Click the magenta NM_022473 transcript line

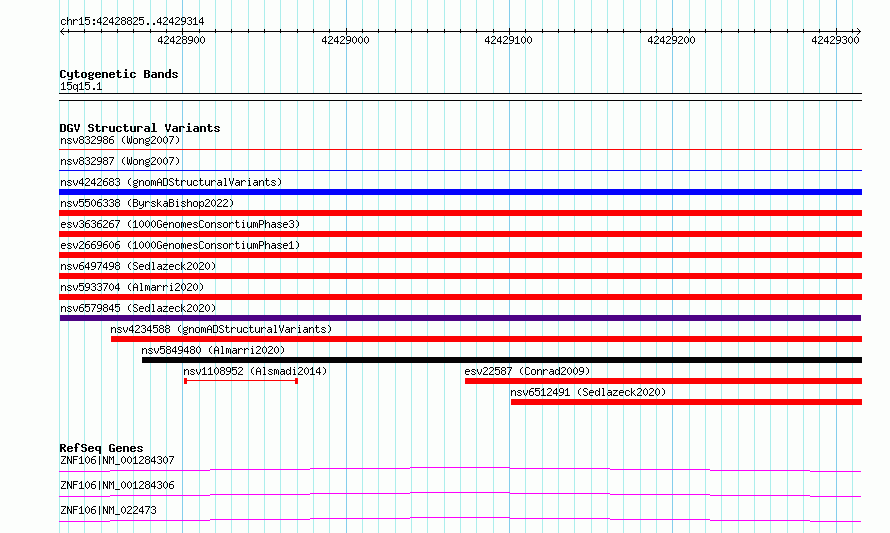coord(460,519)
